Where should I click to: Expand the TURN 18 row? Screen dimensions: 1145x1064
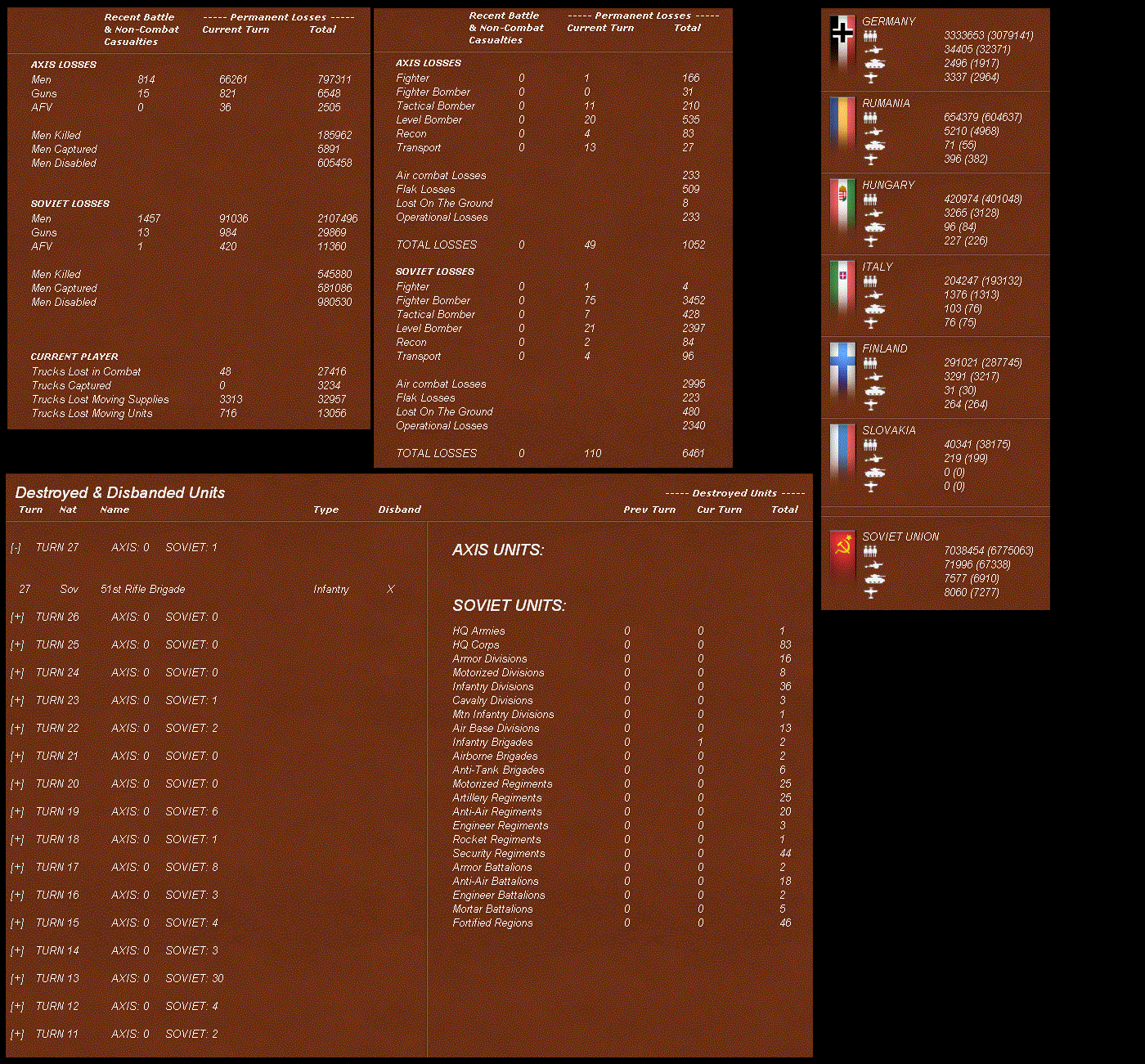click(17, 840)
